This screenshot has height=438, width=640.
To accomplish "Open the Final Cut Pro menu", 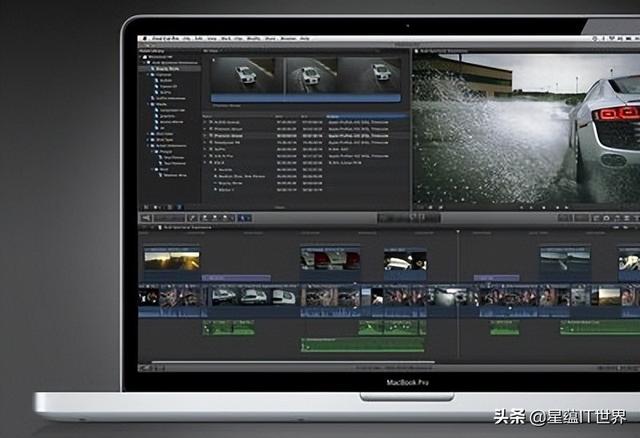I will pyautogui.click(x=165, y=38).
